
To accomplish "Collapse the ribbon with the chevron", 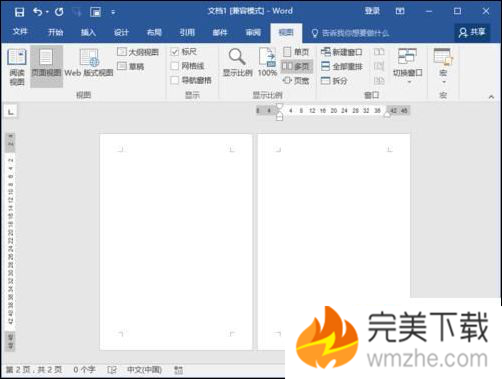I will [491, 97].
